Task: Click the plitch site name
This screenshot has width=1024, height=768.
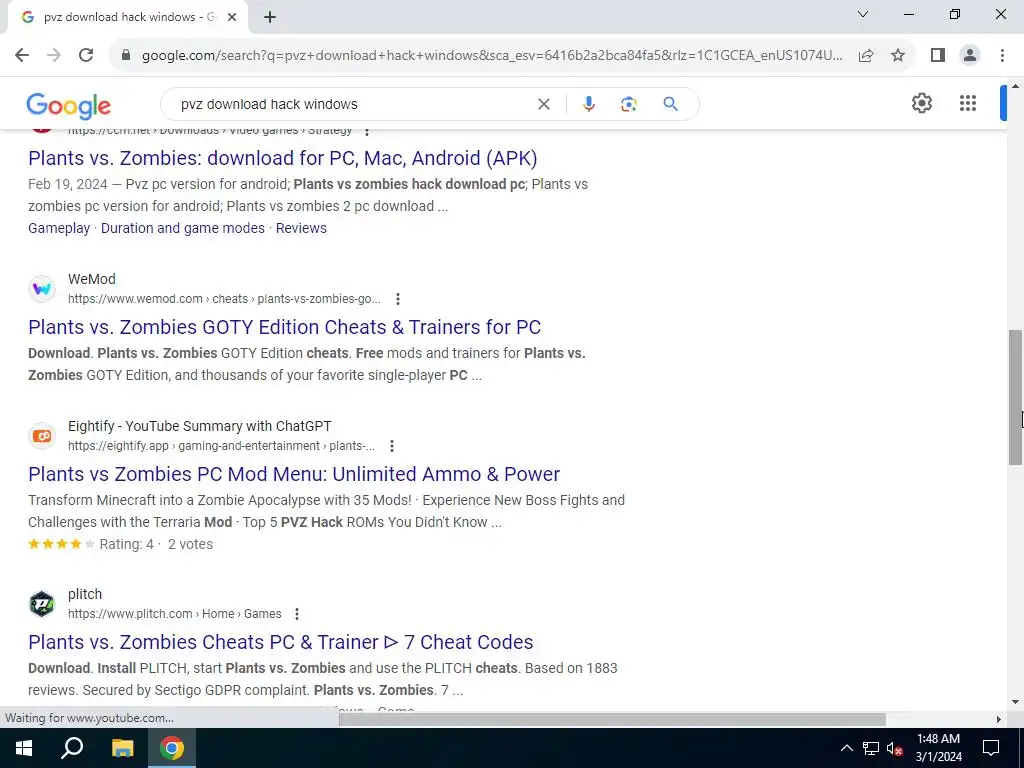Action: (85, 594)
